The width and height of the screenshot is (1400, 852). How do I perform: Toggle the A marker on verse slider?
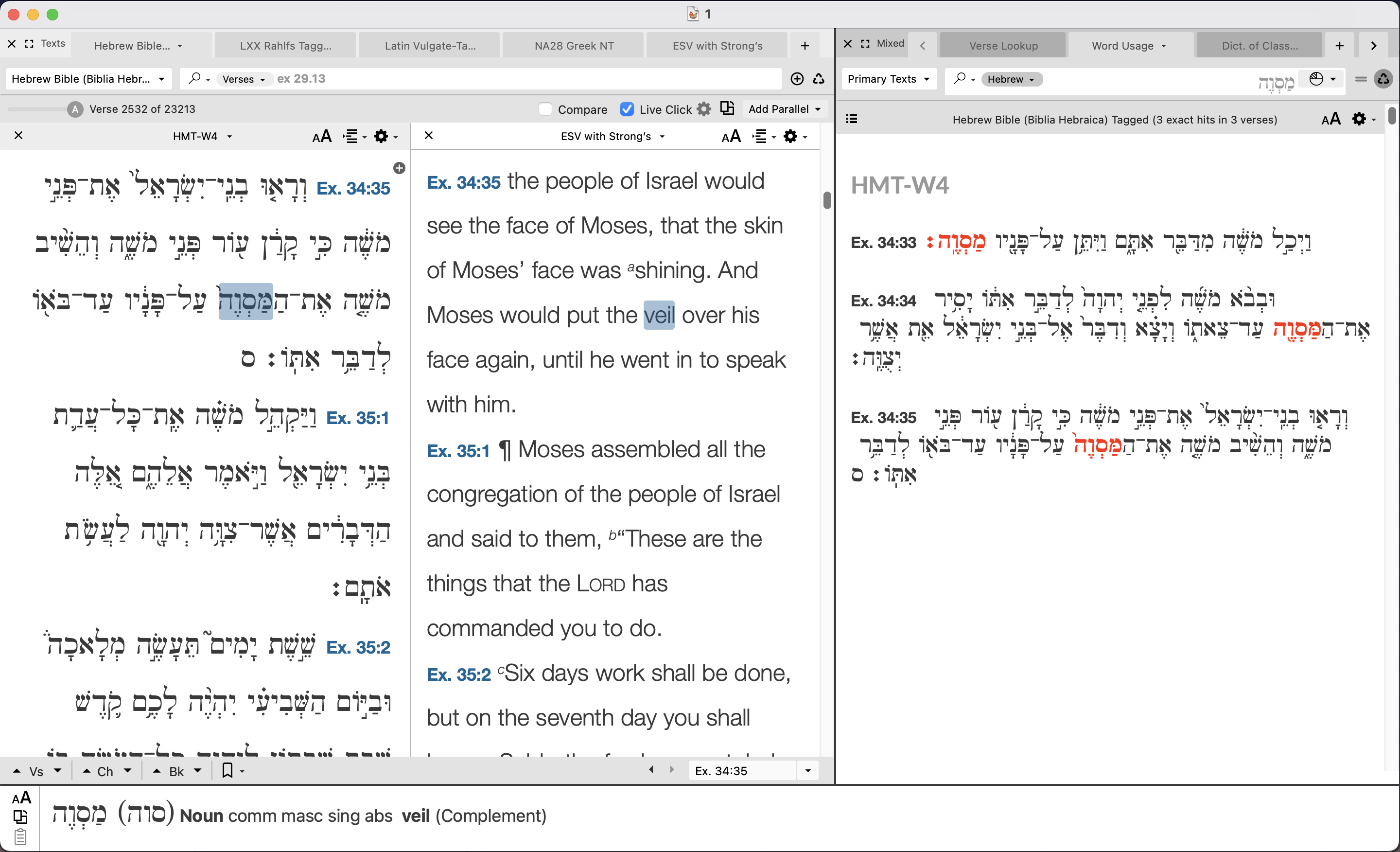(75, 109)
